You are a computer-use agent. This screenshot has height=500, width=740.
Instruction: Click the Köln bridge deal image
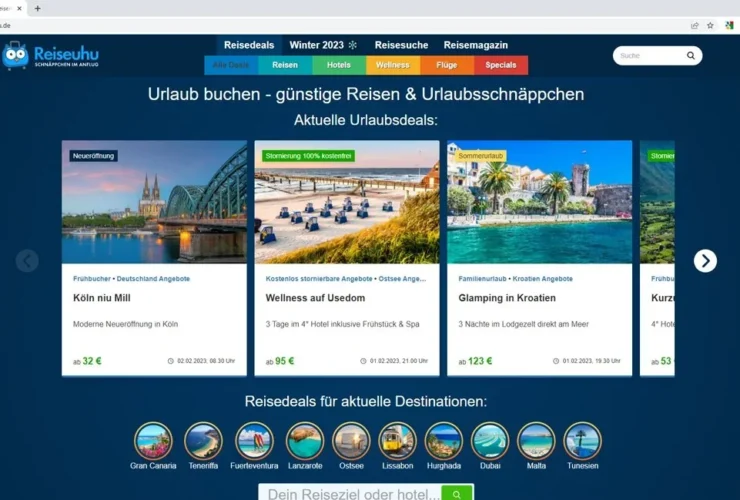click(x=154, y=202)
